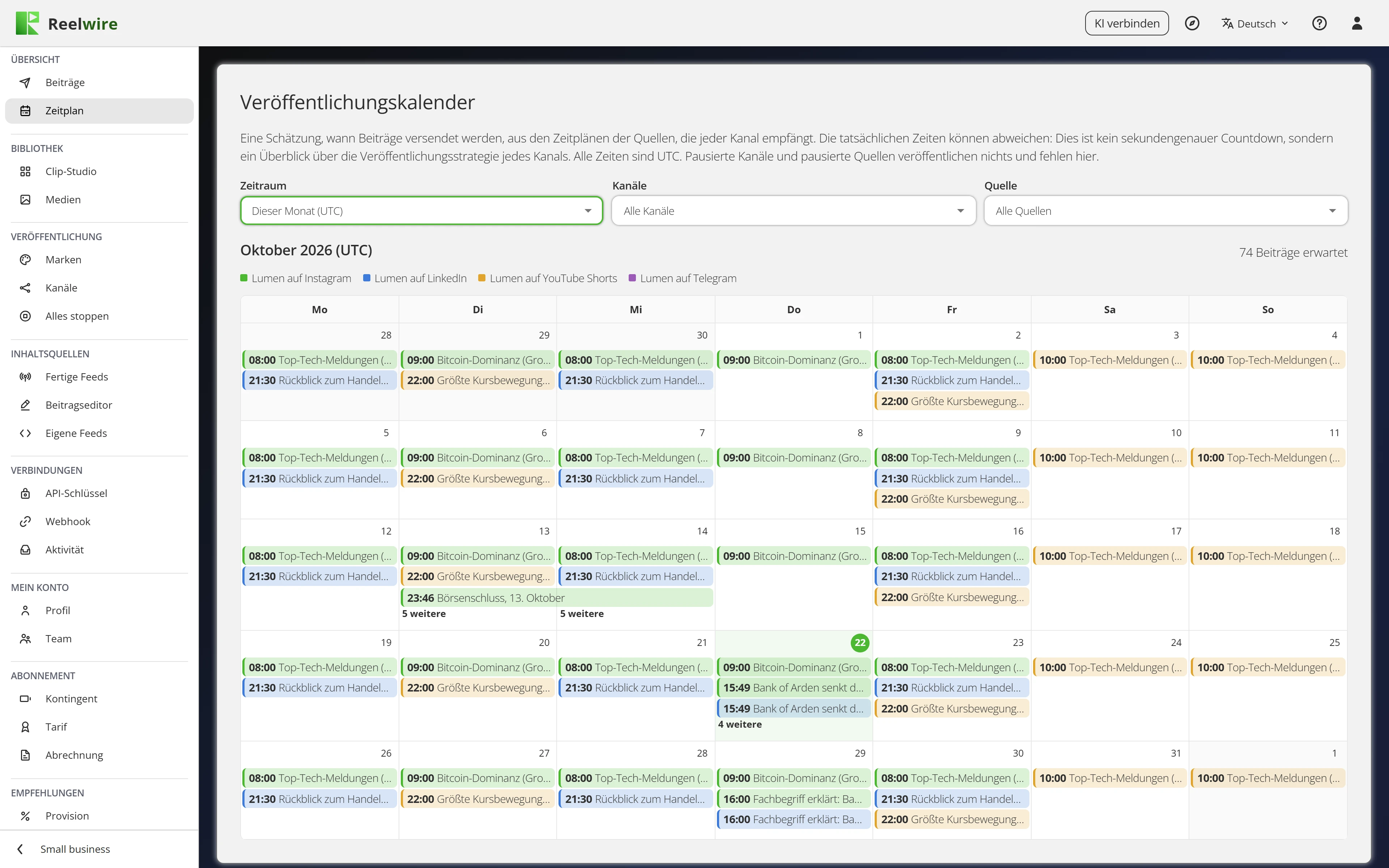This screenshot has width=1389, height=868.
Task: Click the Medien image icon
Action: pos(25,199)
